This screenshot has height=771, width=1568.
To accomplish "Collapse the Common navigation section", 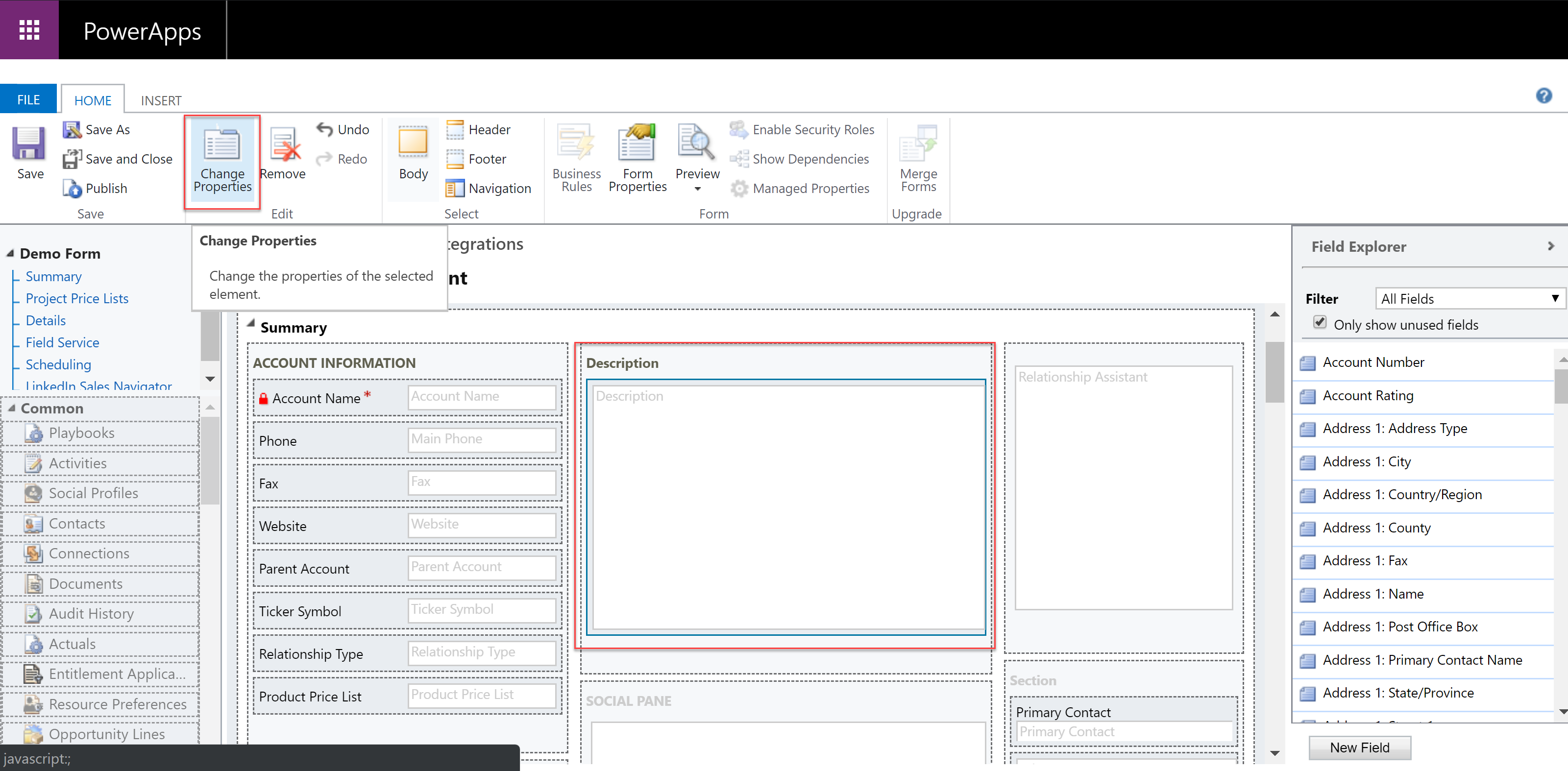I will tap(12, 409).
